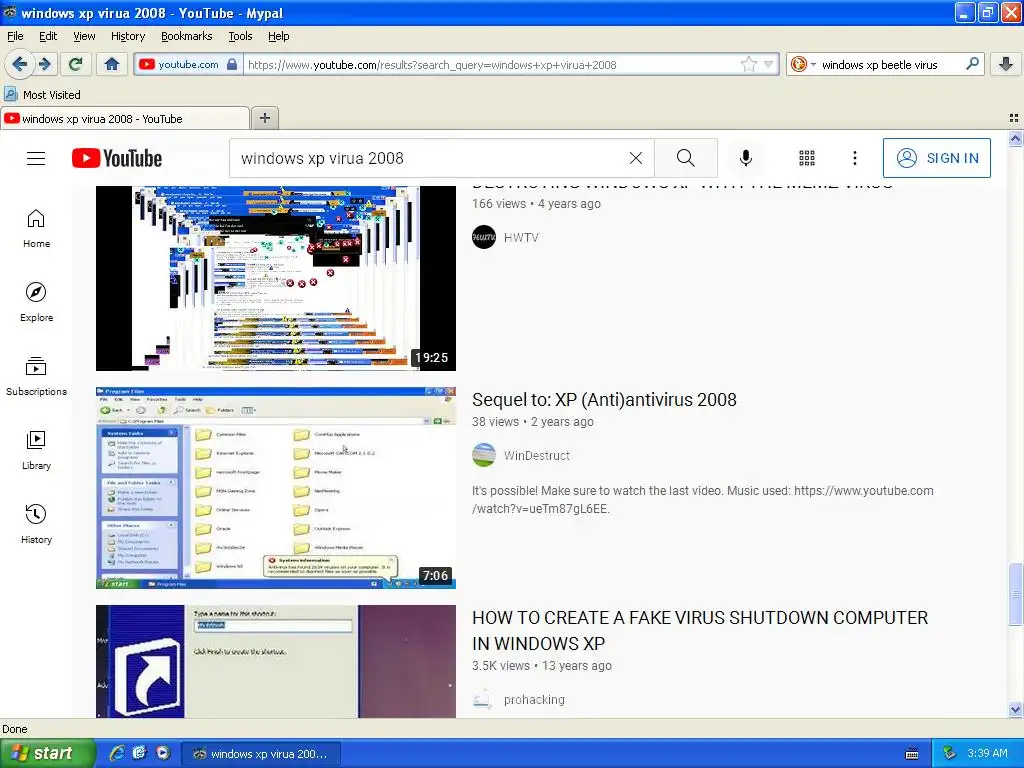This screenshot has height=768, width=1024.
Task: Open YouTube settings three-dot menu
Action: tap(854, 158)
